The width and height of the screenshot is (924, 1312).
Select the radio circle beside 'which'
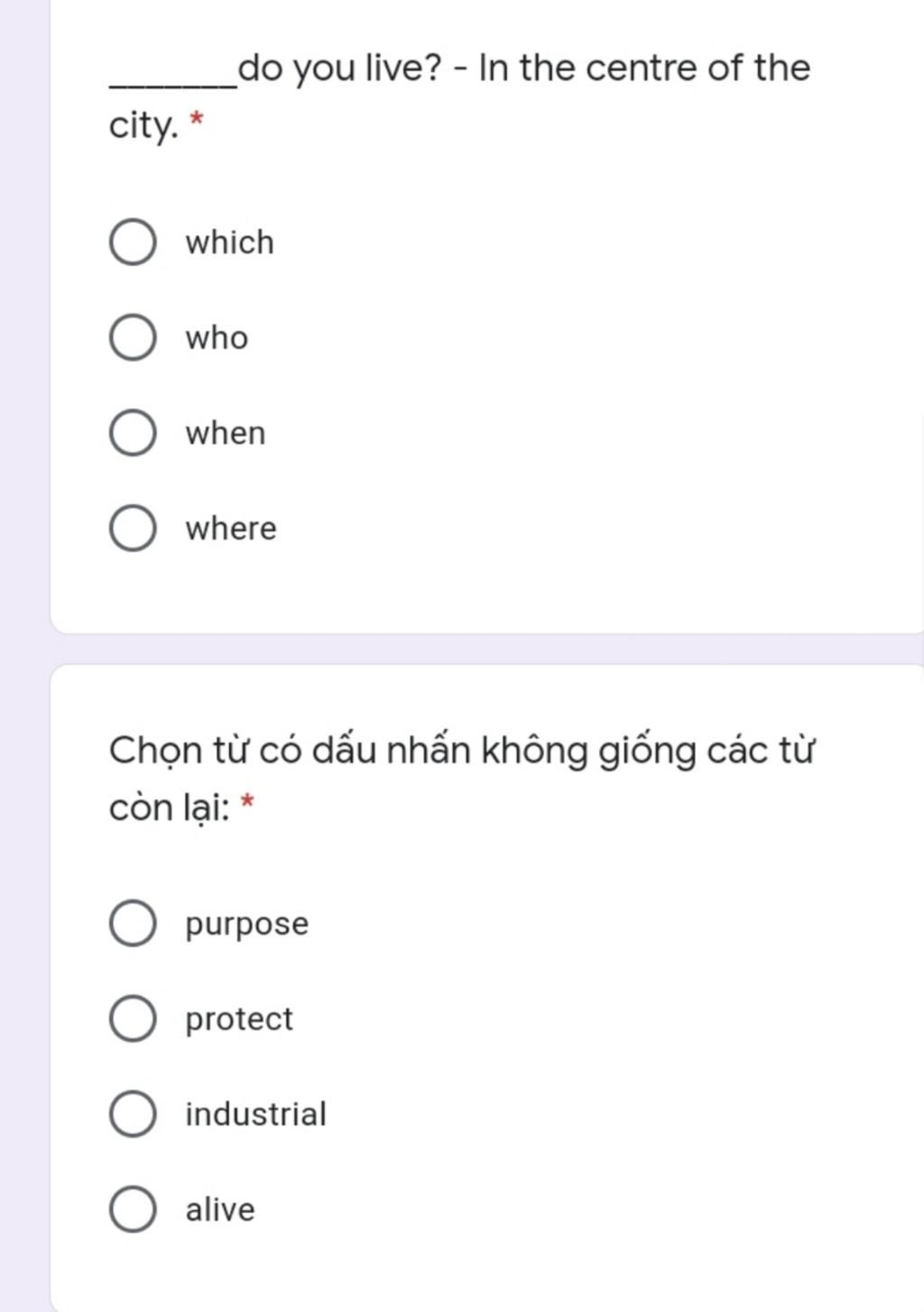[x=133, y=243]
